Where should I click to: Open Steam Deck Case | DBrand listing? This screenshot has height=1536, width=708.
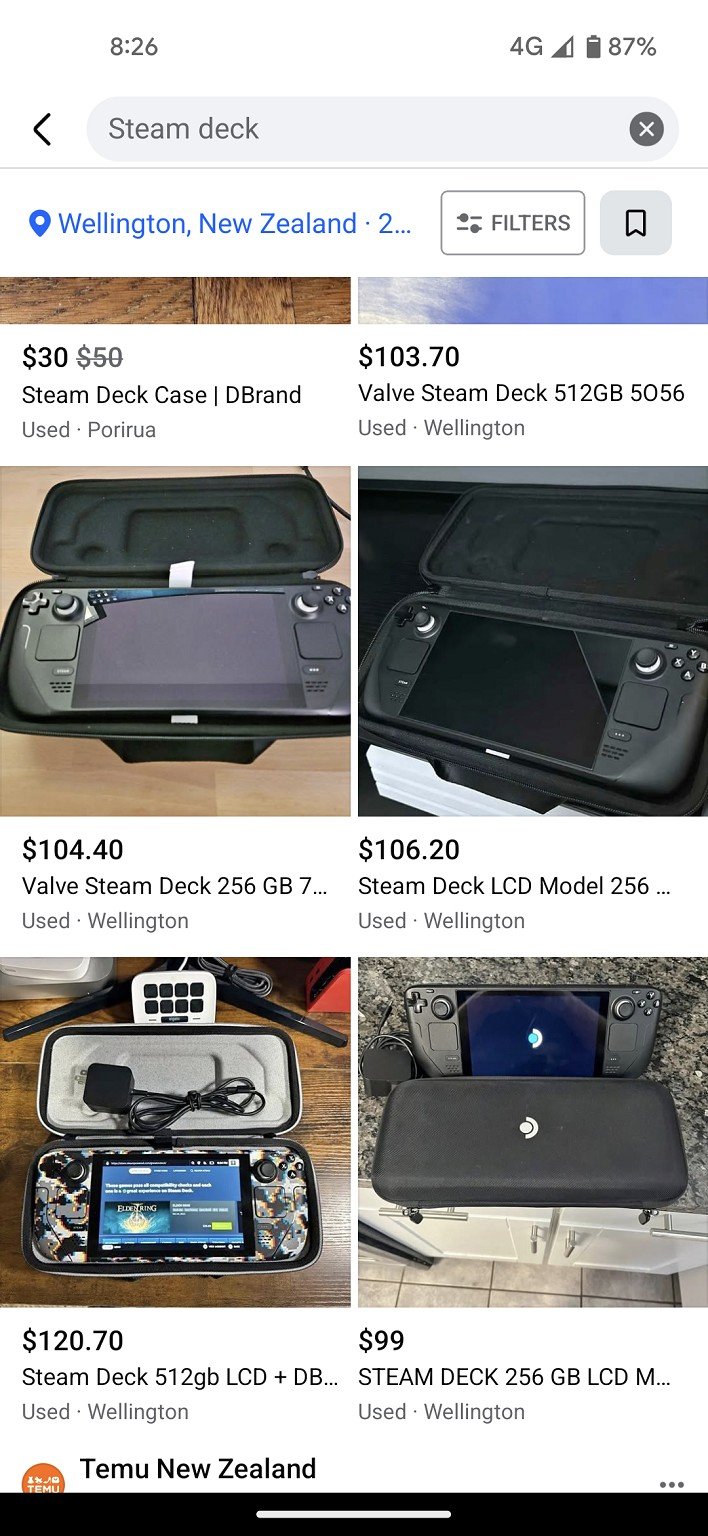(x=162, y=395)
